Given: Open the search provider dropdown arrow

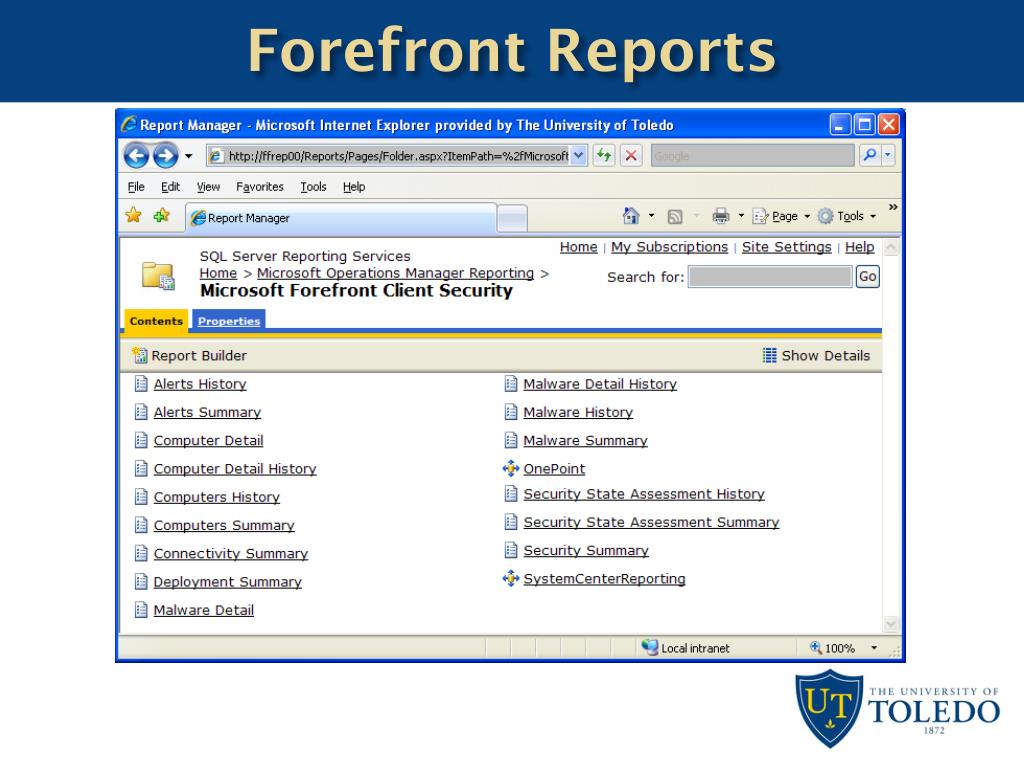Looking at the screenshot, I should pyautogui.click(x=888, y=155).
